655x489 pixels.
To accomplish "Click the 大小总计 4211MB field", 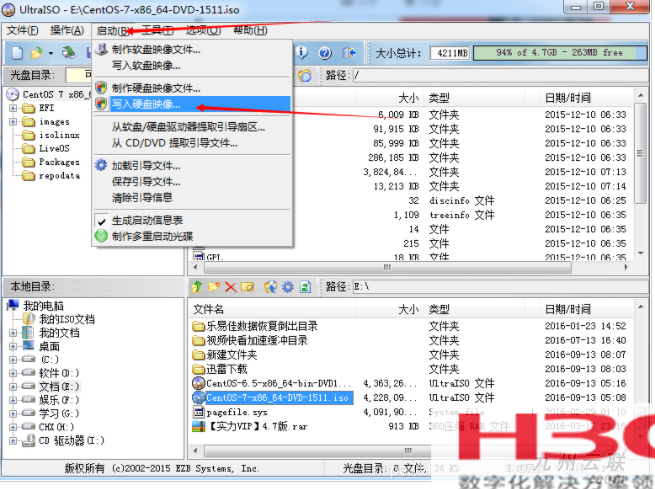I will coord(449,53).
